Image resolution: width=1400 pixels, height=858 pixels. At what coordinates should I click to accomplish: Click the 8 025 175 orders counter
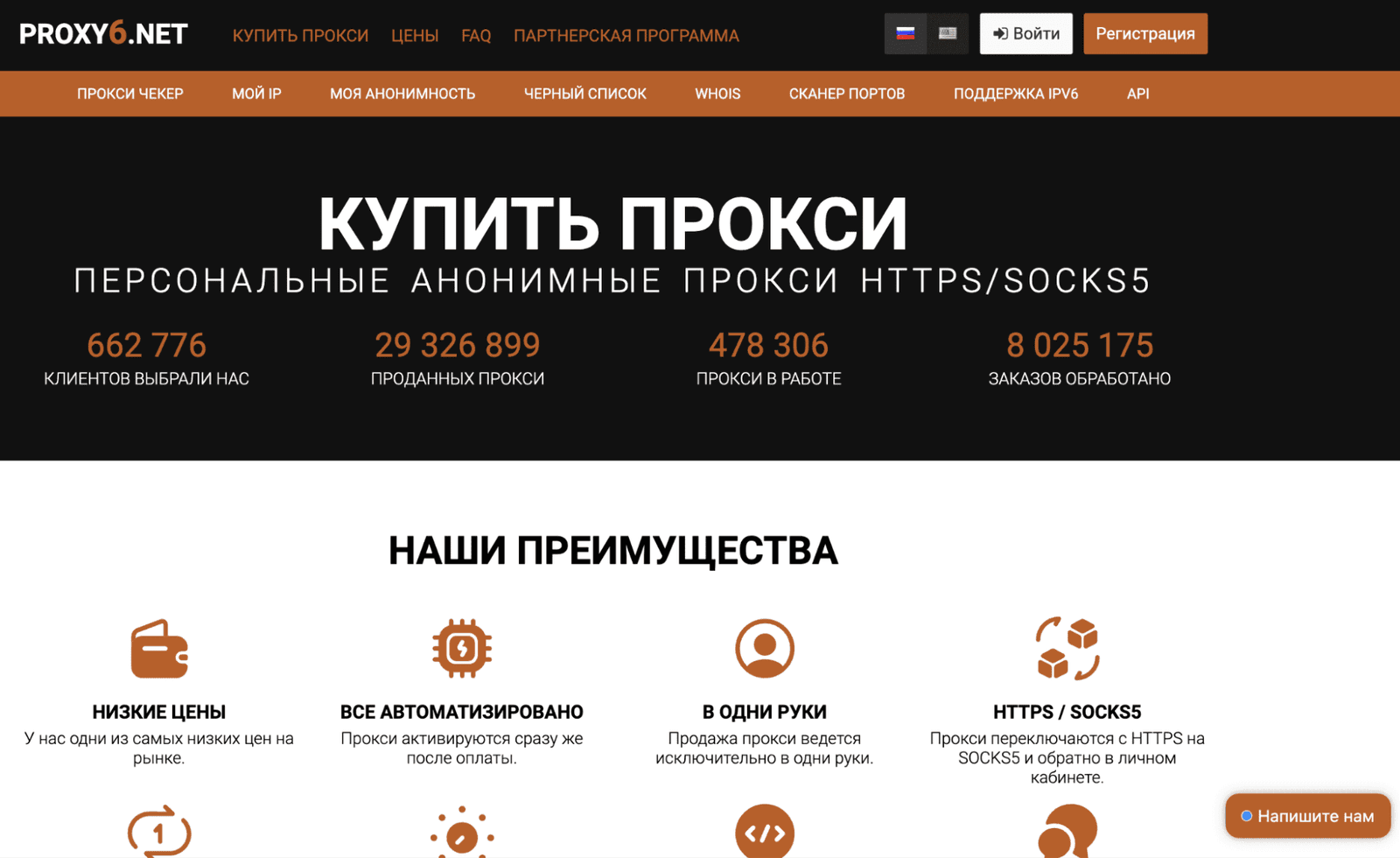click(1080, 345)
